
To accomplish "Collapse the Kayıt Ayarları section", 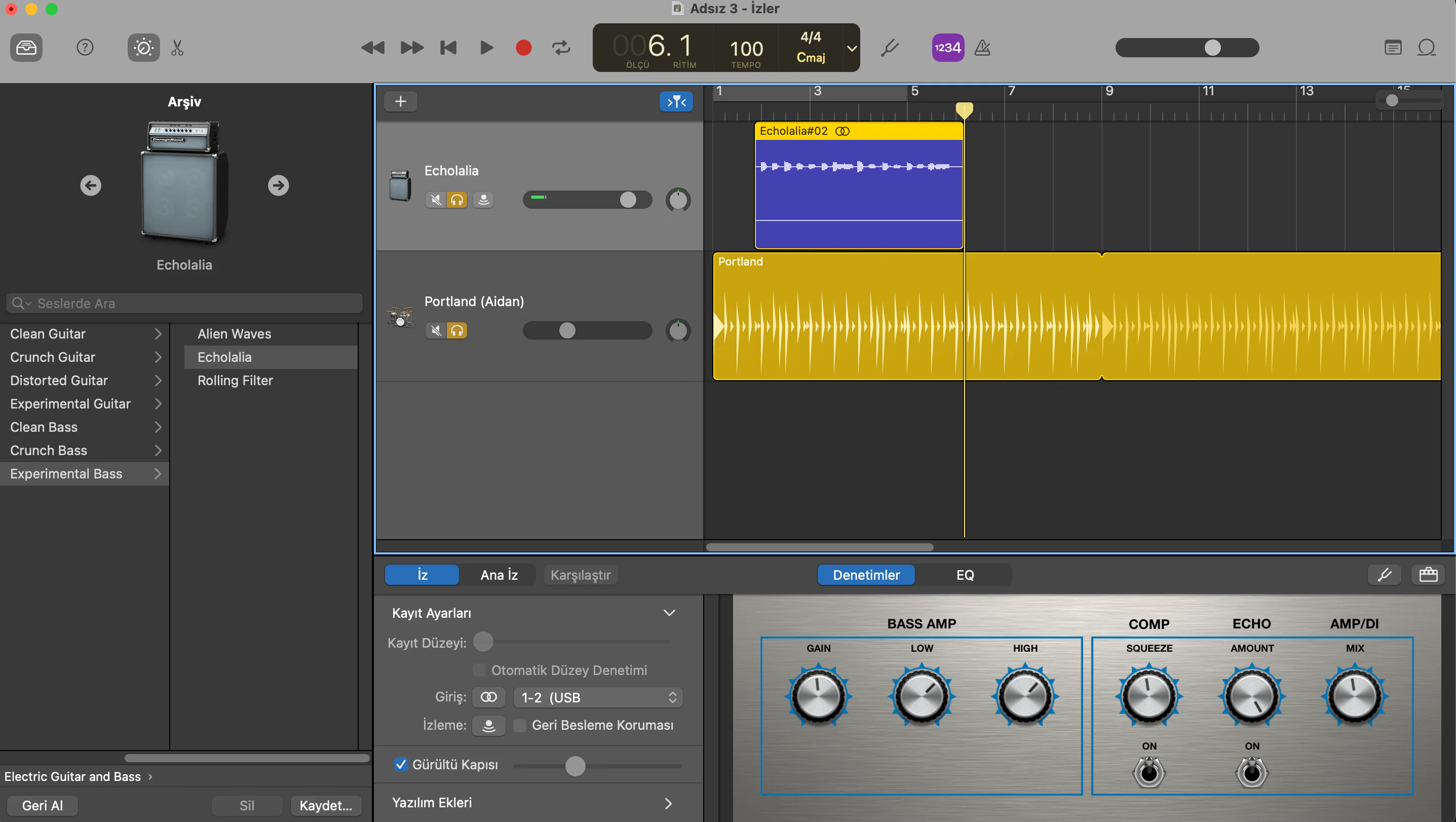I will [670, 612].
